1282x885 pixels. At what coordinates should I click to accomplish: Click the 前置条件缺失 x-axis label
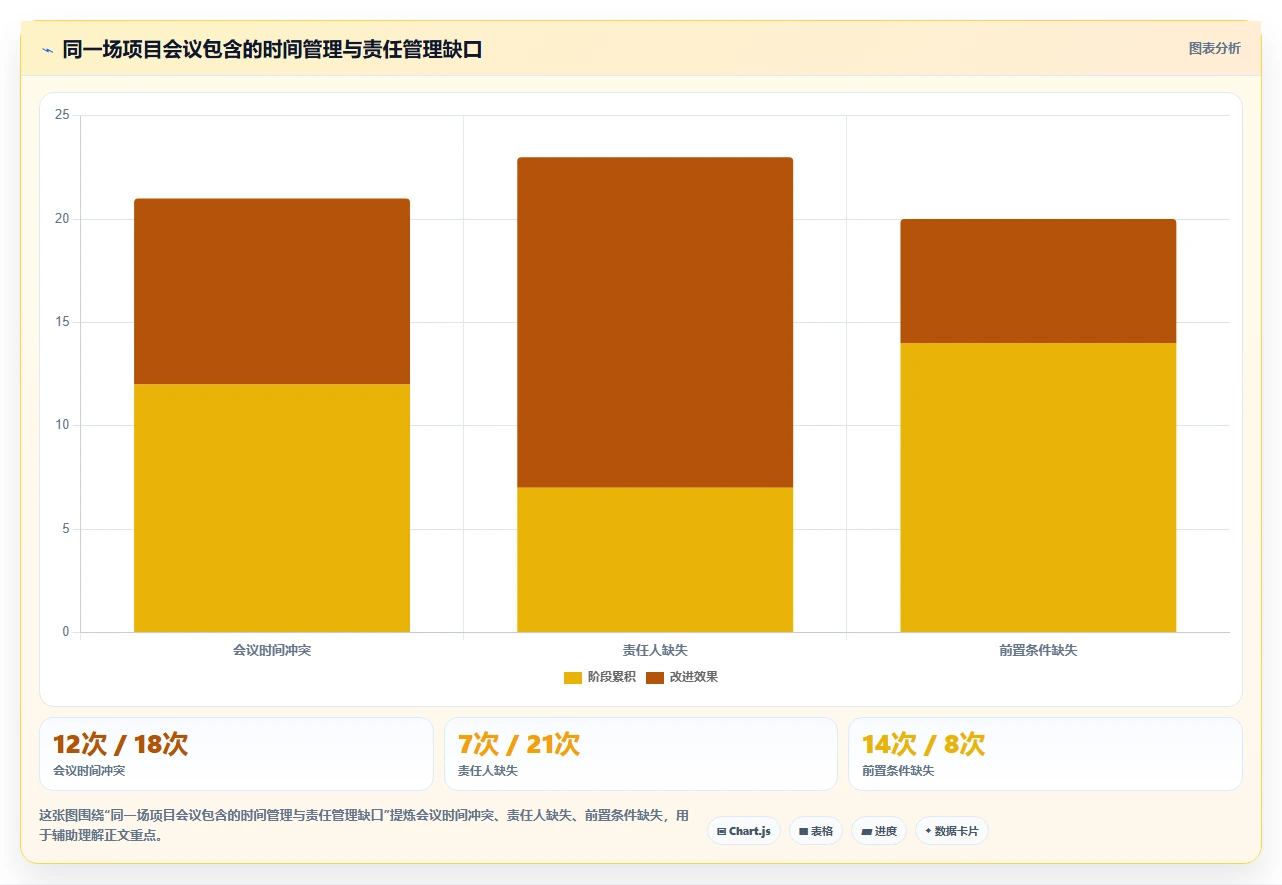(x=1038, y=650)
